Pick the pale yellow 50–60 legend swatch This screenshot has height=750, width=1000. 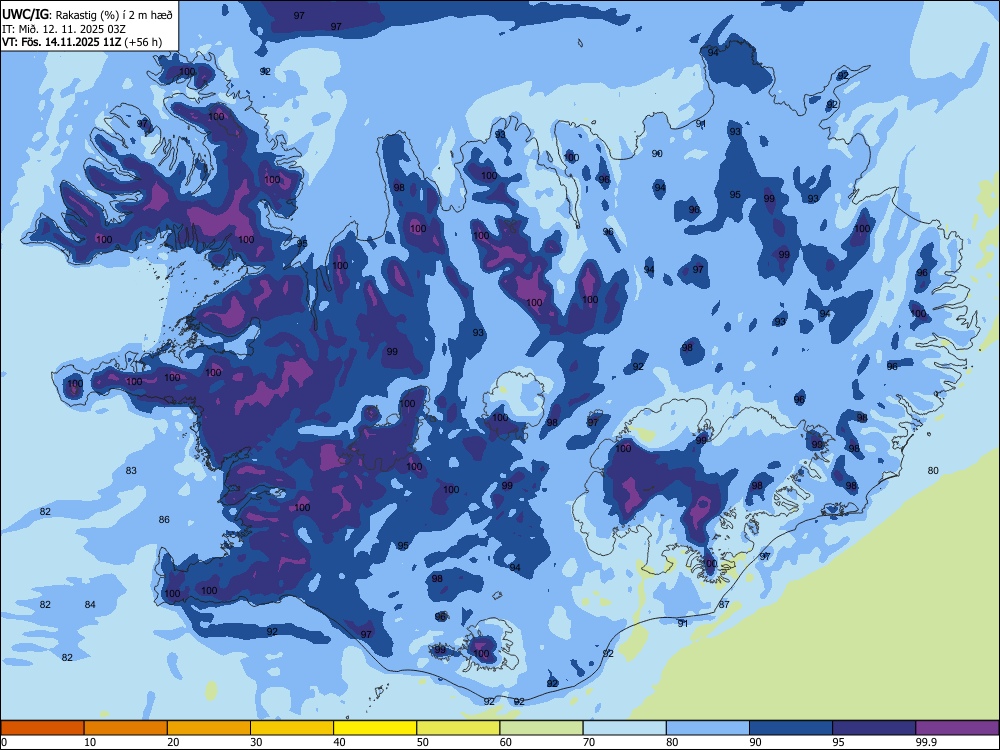pyautogui.click(x=459, y=728)
